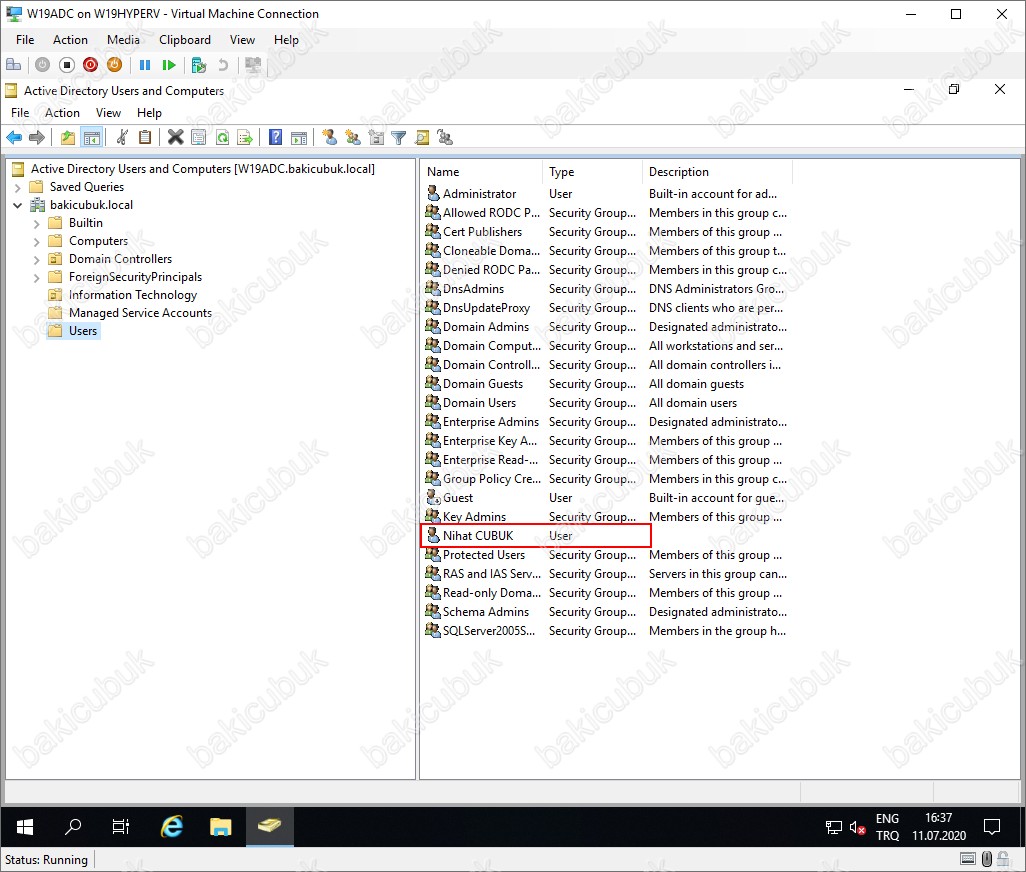Open File Explorer from the taskbar
The height and width of the screenshot is (872, 1026).
[x=221, y=828]
